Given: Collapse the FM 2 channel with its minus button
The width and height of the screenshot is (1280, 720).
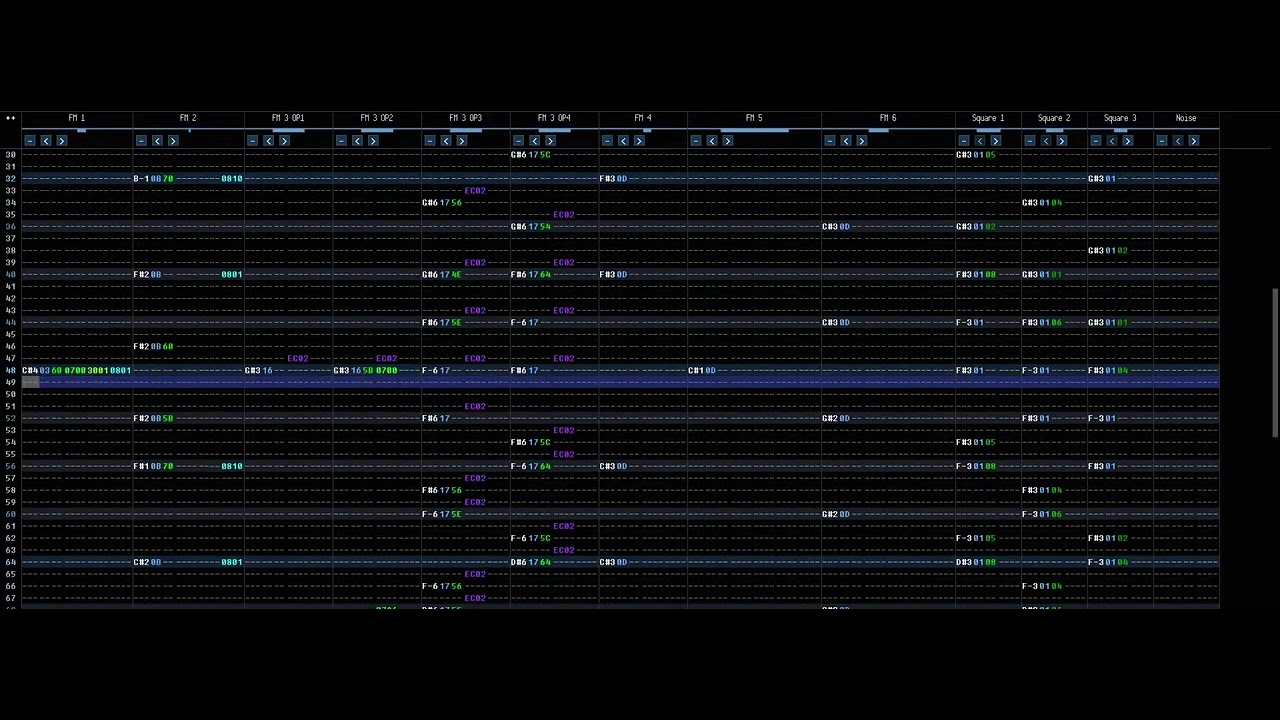Looking at the screenshot, I should click(x=141, y=141).
